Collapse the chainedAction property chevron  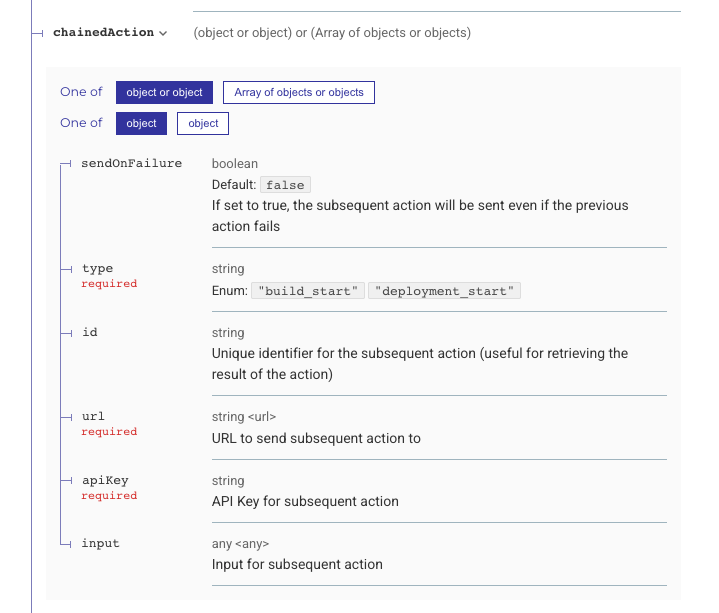[163, 33]
